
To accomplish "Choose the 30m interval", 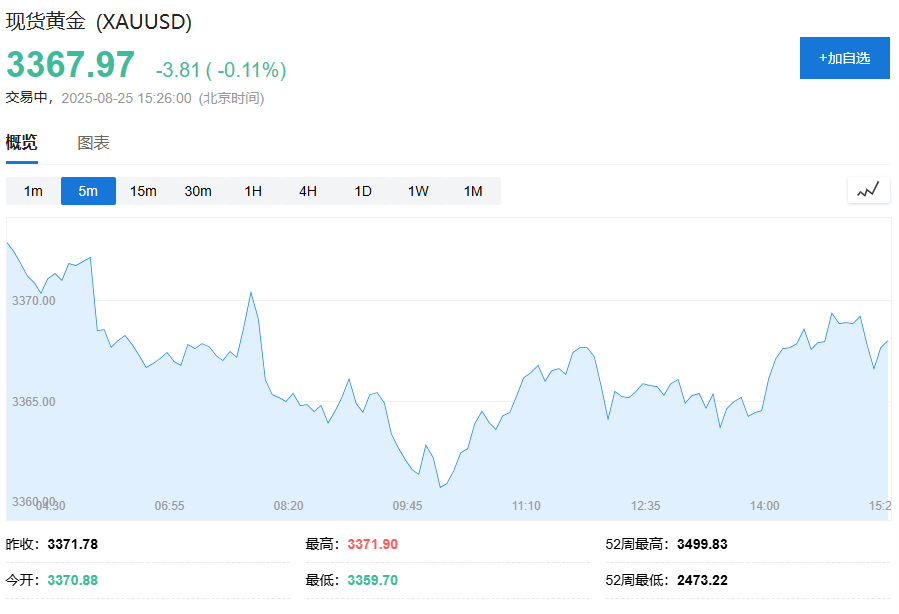I will (198, 191).
